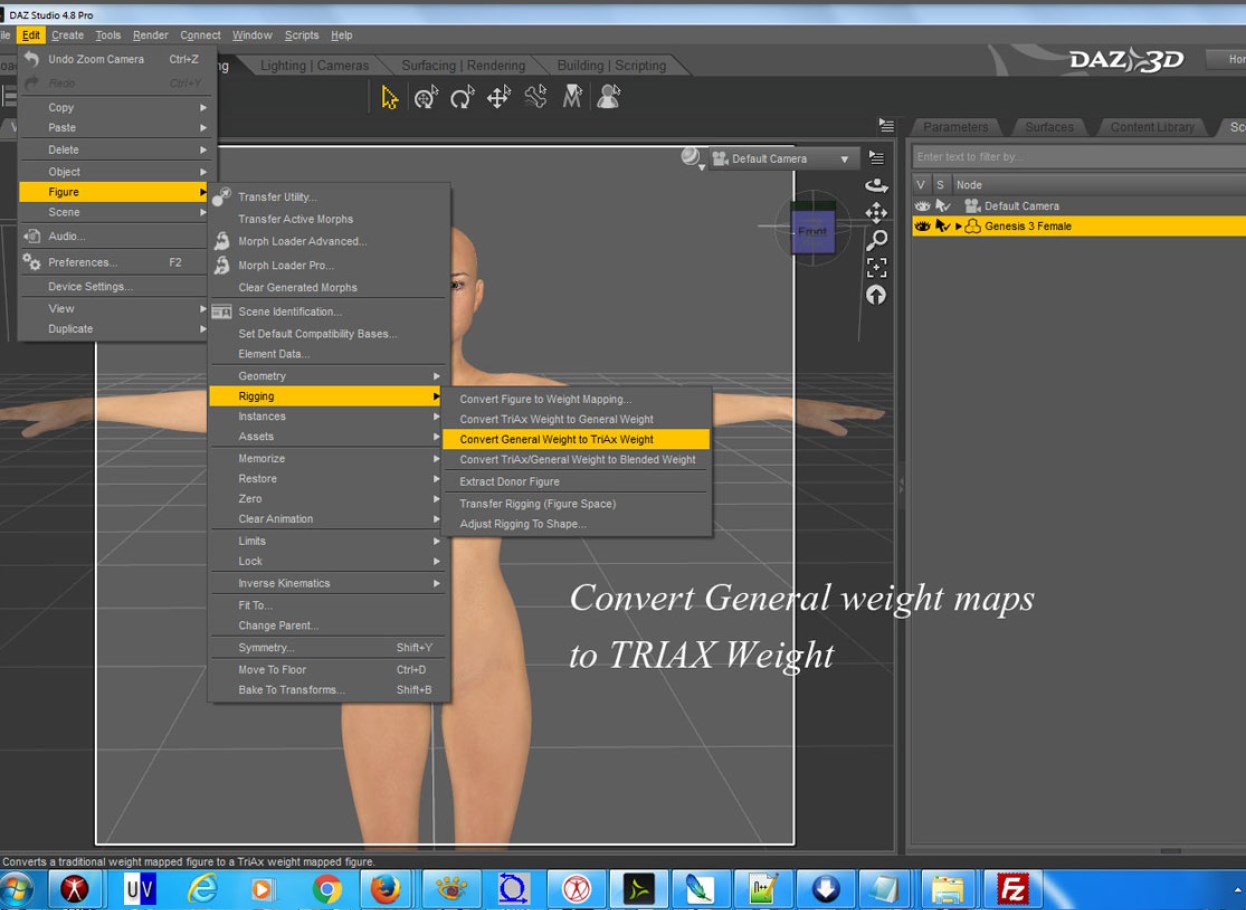Expand the Inverse Kinematics submenu
Image resolution: width=1246 pixels, height=910 pixels.
326,583
